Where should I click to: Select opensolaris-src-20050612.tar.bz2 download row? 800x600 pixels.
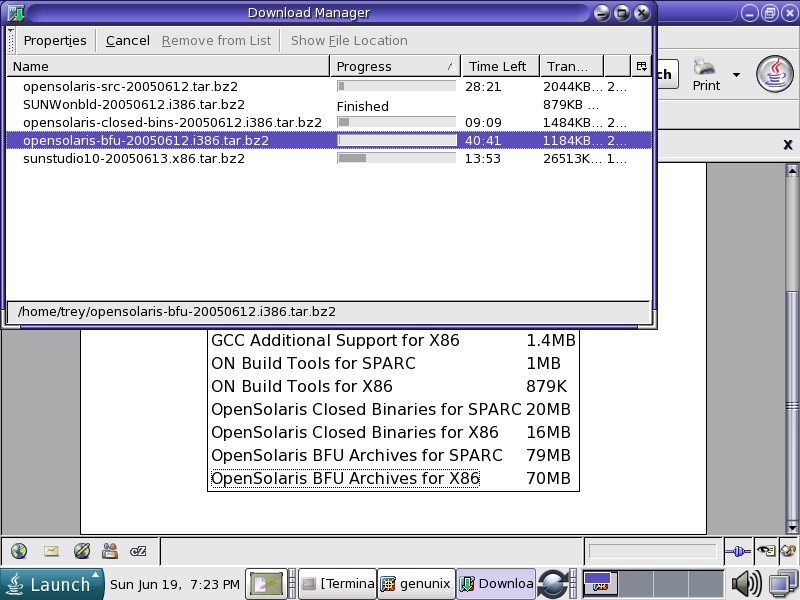[x=329, y=86]
